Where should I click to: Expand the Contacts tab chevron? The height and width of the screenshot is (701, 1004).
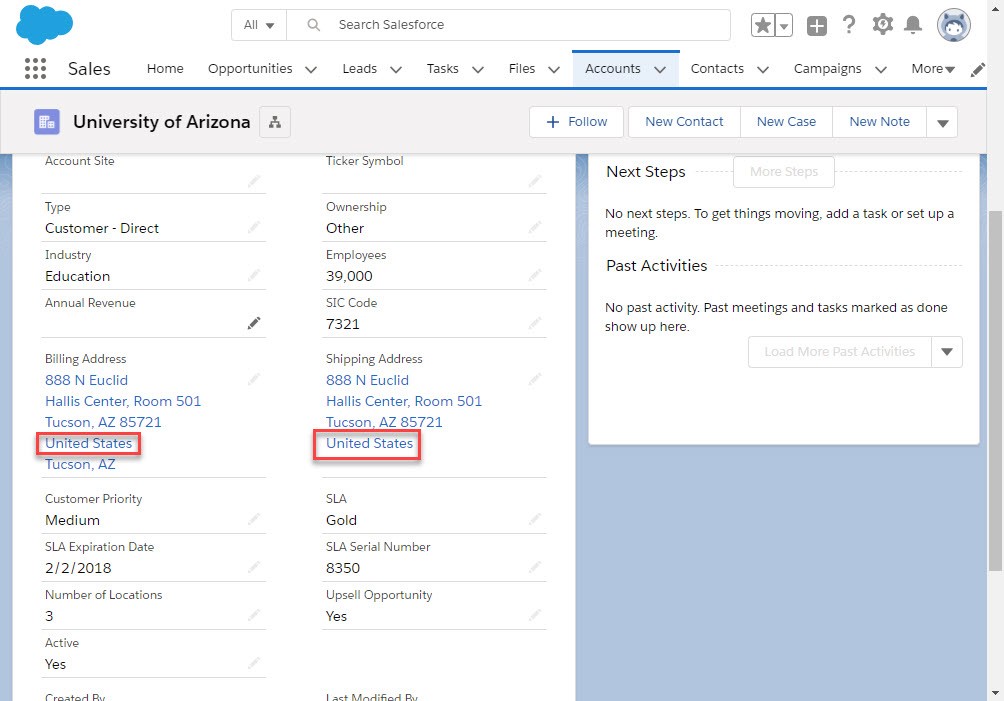click(x=763, y=69)
